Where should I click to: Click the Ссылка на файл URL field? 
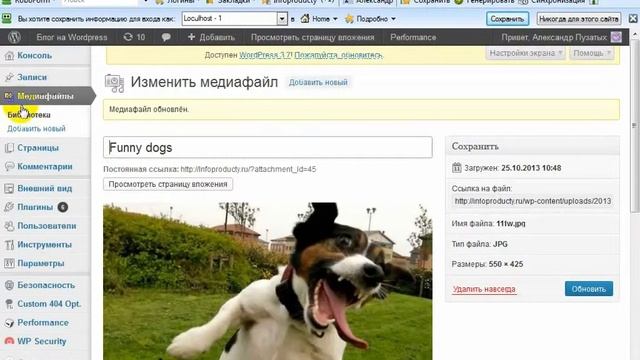click(533, 201)
